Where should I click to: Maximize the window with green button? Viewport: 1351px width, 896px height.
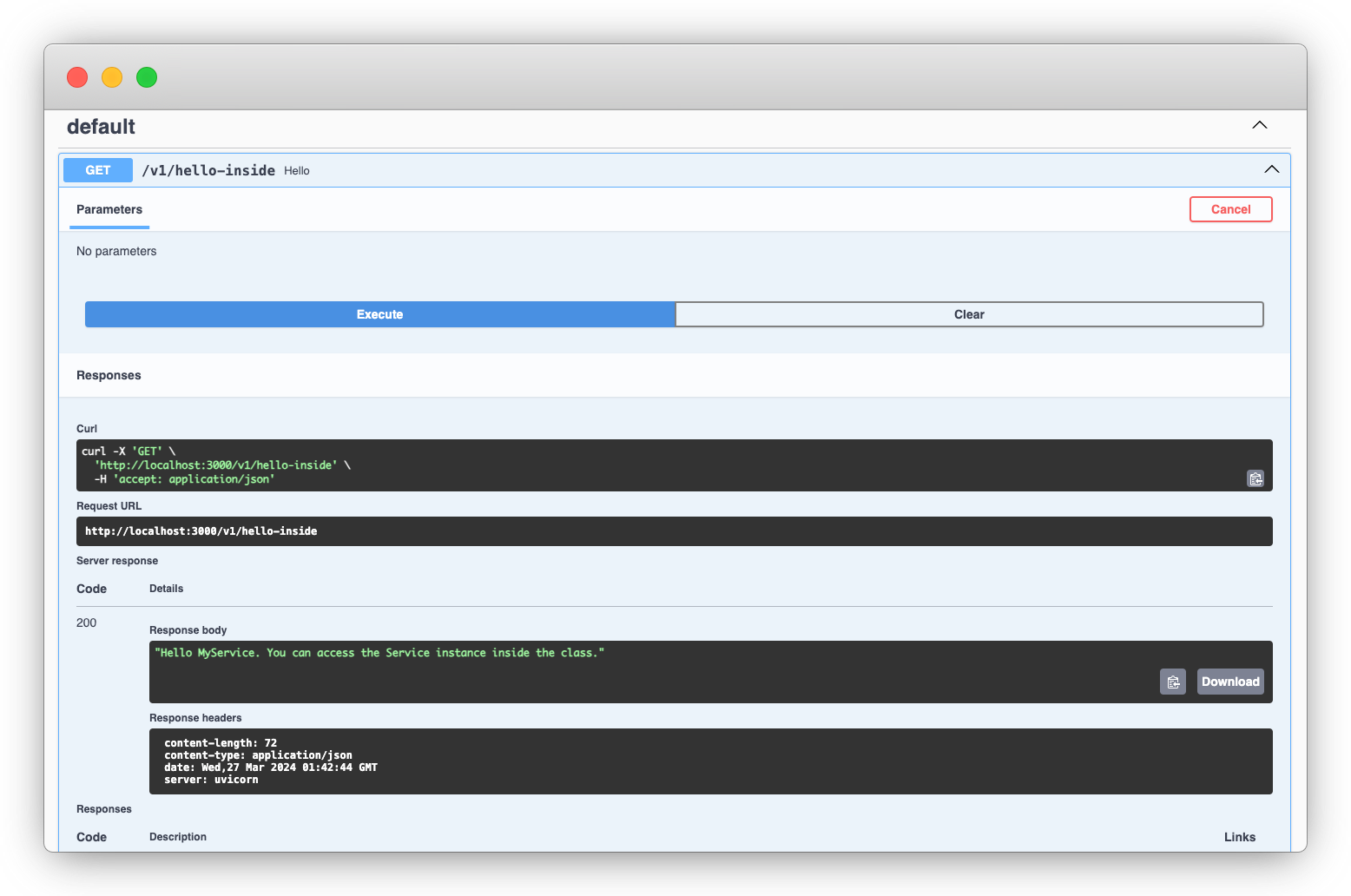[x=147, y=77]
